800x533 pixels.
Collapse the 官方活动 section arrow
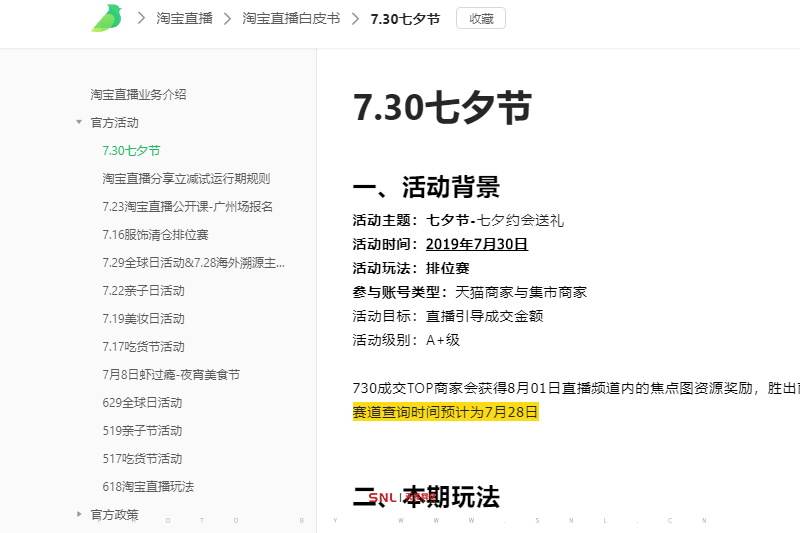pos(79,122)
